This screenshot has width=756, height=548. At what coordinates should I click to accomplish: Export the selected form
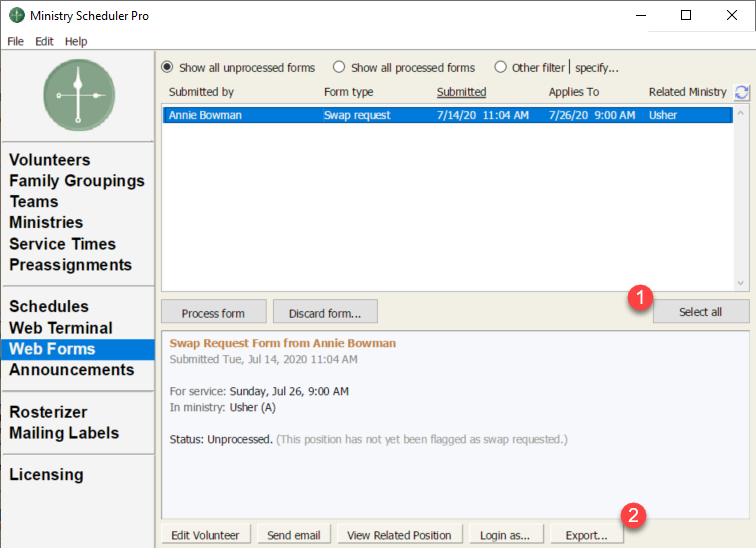579,535
